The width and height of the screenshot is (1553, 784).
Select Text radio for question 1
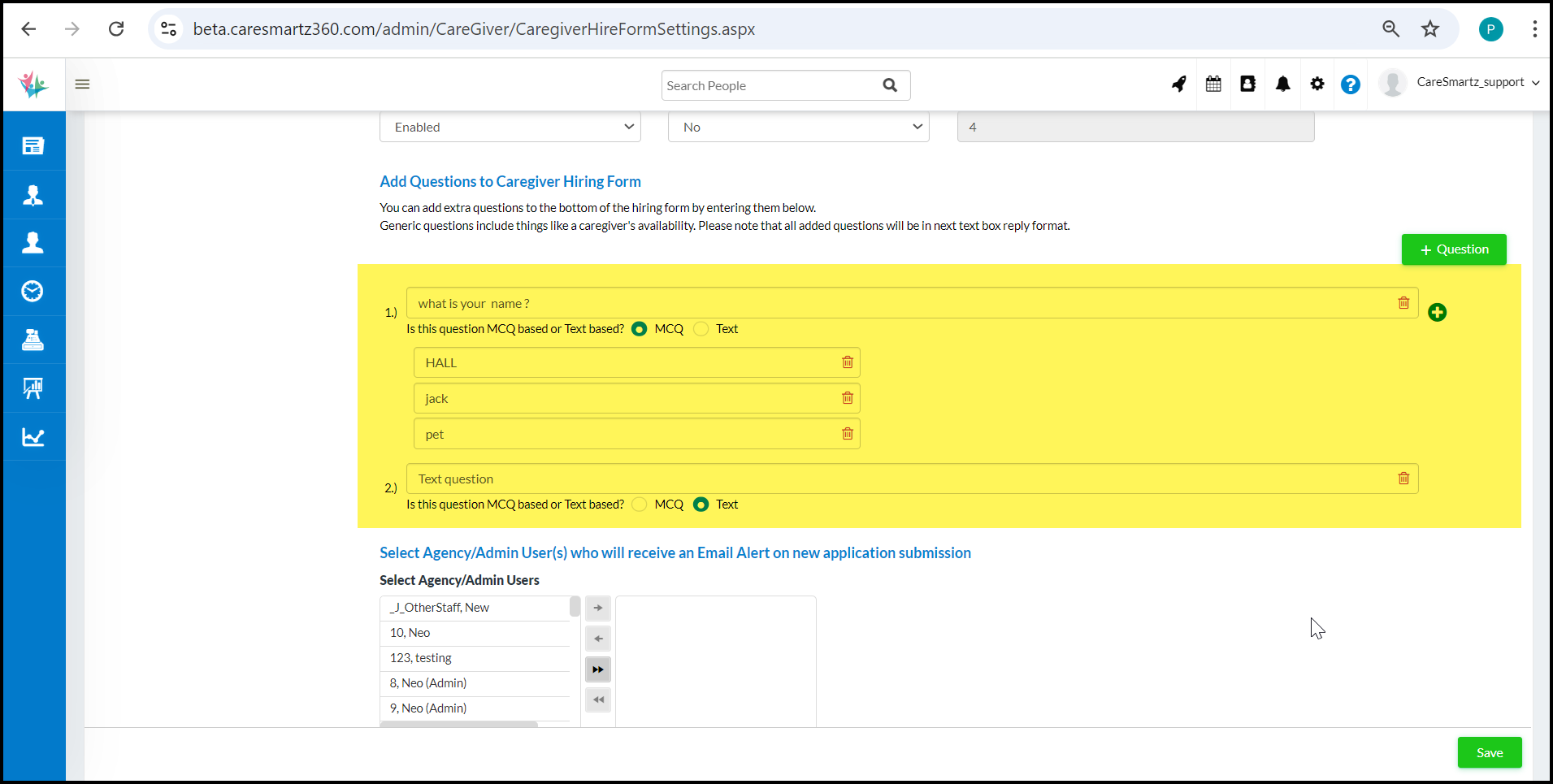pyautogui.click(x=701, y=329)
